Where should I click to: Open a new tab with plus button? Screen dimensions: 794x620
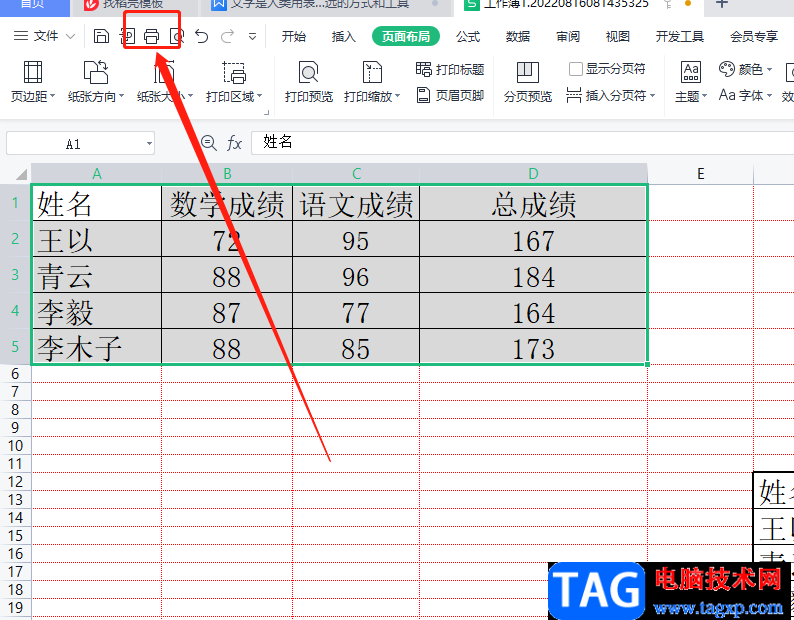(722, 4)
